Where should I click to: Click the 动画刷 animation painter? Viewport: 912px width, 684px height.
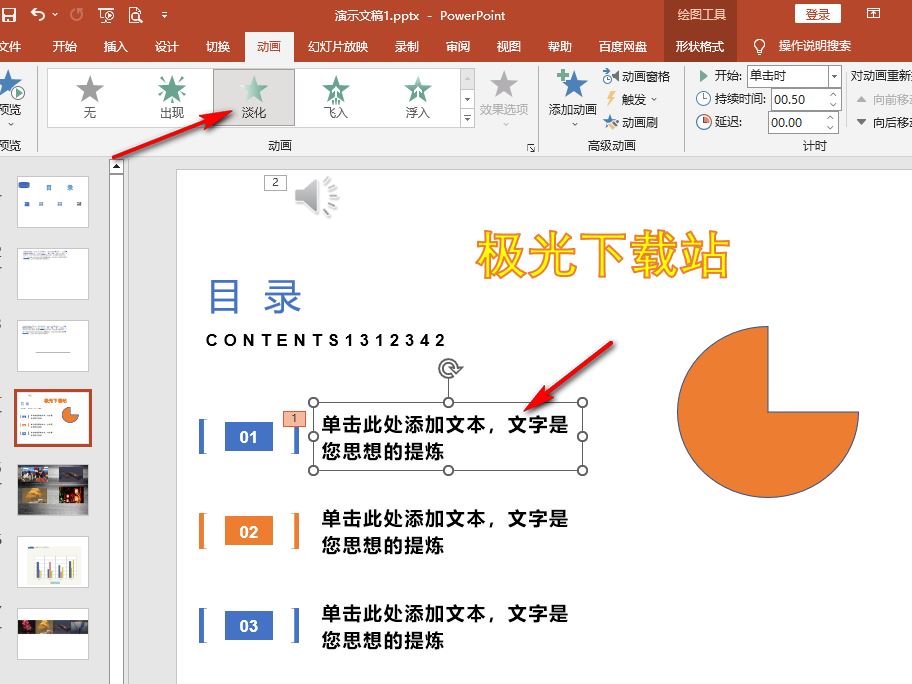tap(631, 122)
